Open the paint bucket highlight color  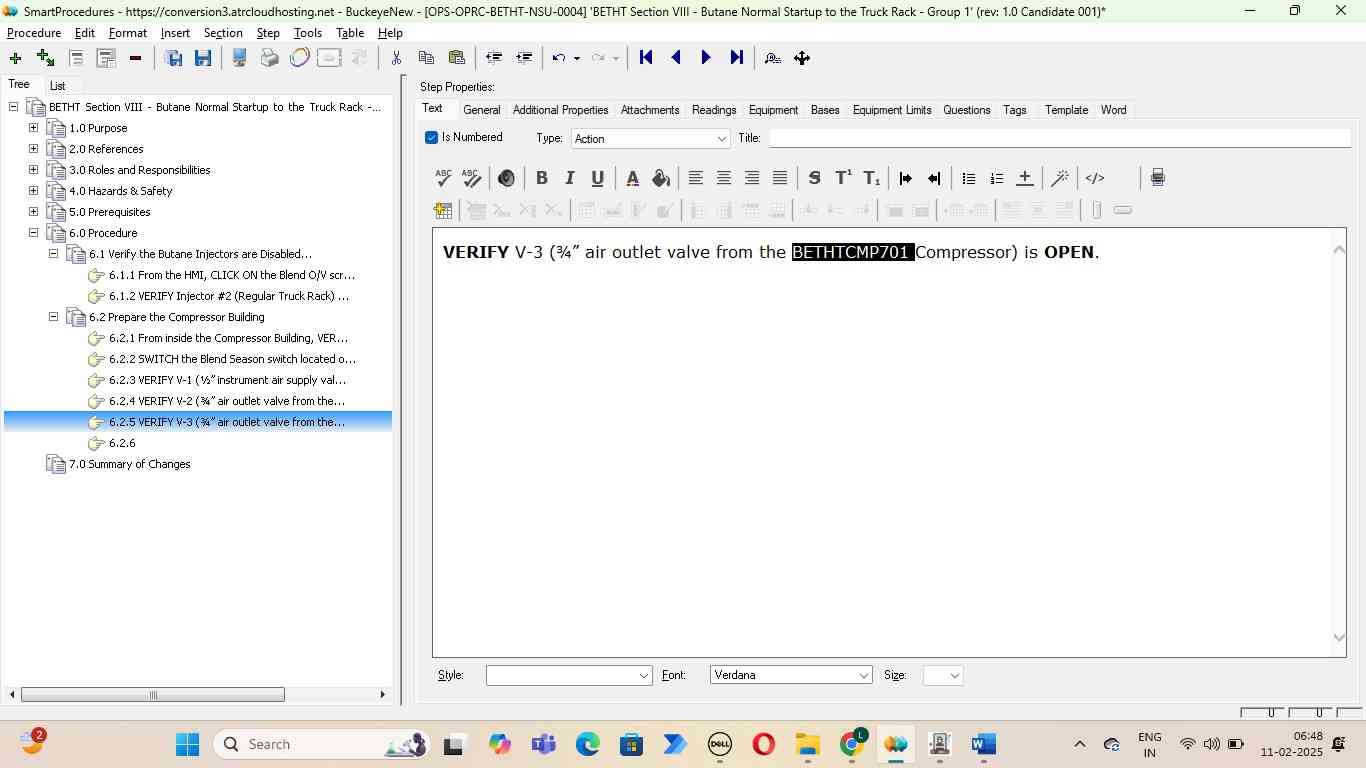click(x=661, y=178)
